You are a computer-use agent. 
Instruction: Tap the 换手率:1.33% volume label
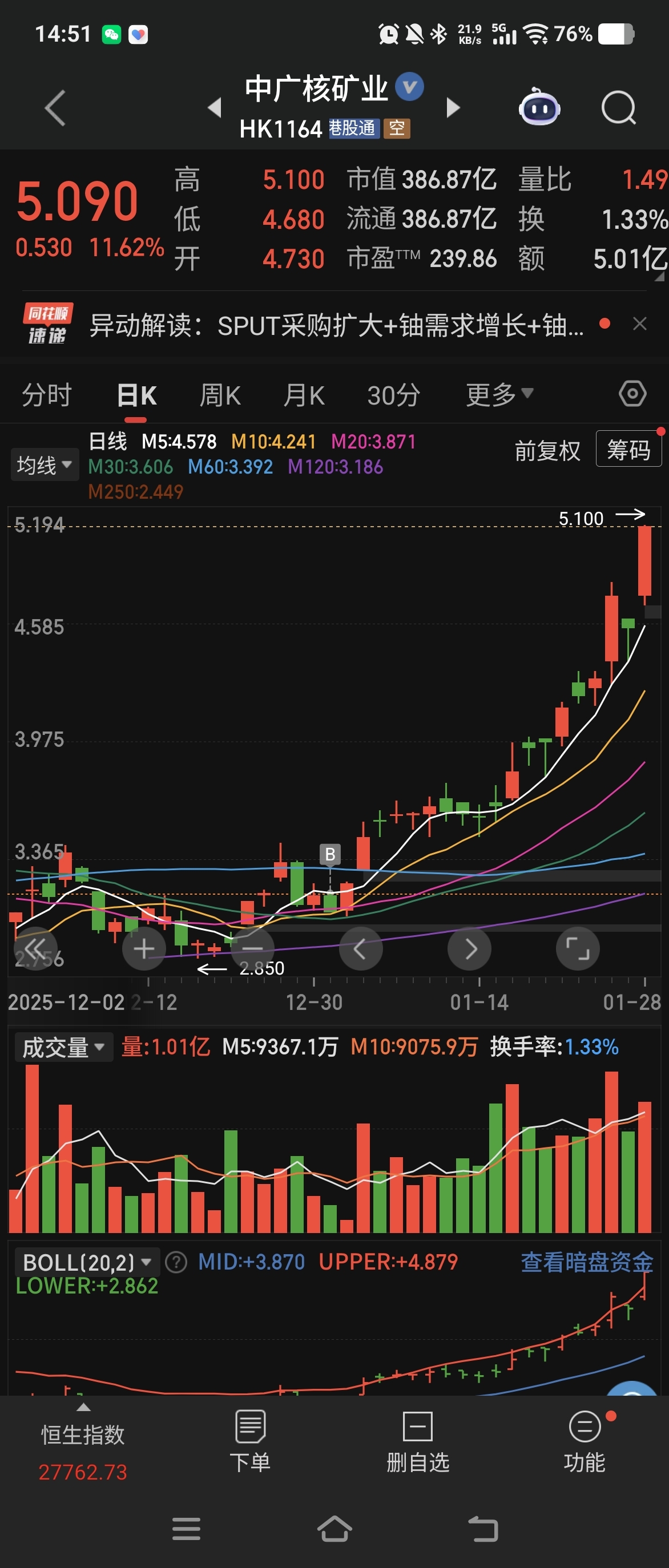pos(554,1047)
